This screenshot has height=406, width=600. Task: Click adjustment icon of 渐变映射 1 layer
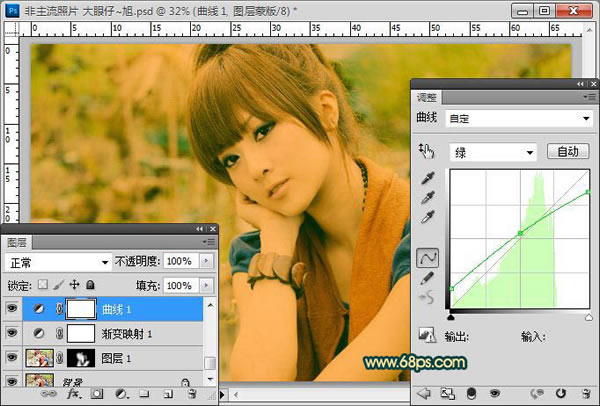(39, 333)
